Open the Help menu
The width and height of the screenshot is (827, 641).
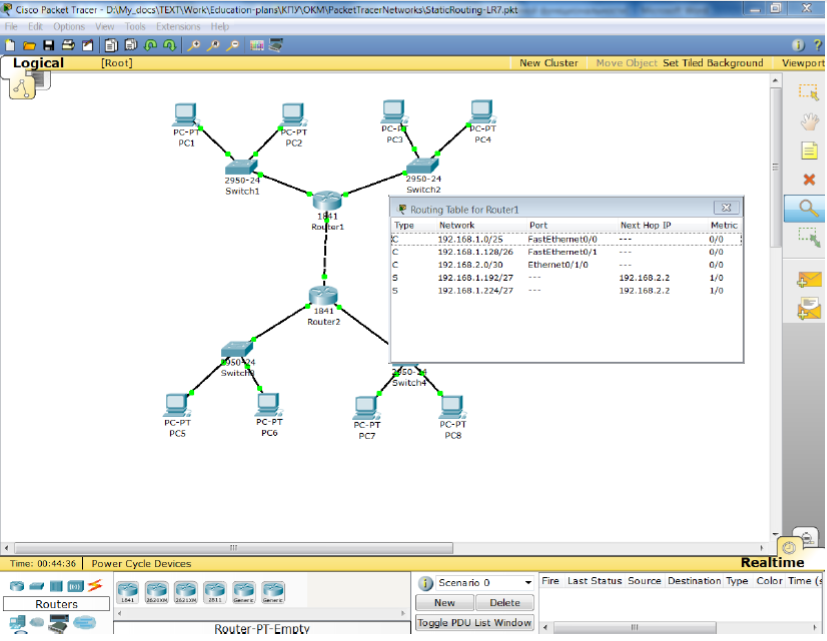[219, 26]
